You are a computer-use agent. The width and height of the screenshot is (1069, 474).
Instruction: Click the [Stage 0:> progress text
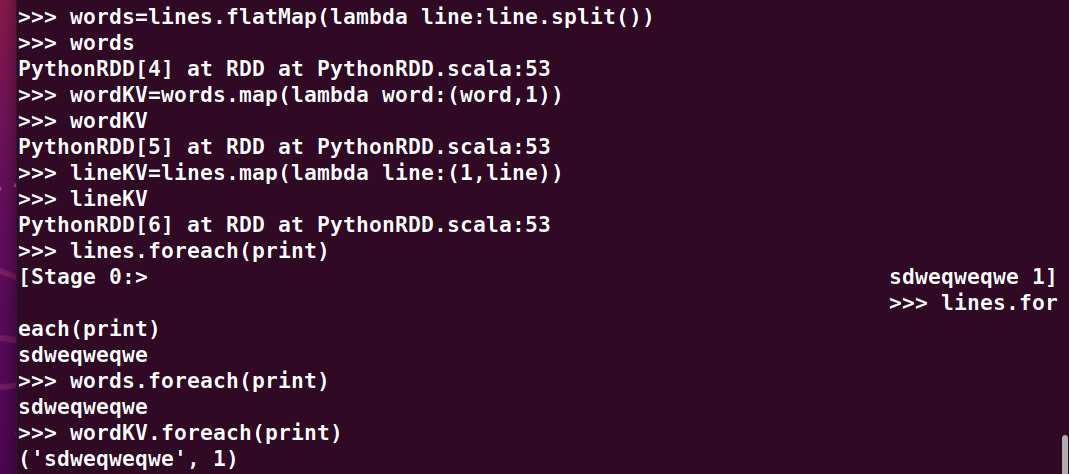tap(83, 277)
